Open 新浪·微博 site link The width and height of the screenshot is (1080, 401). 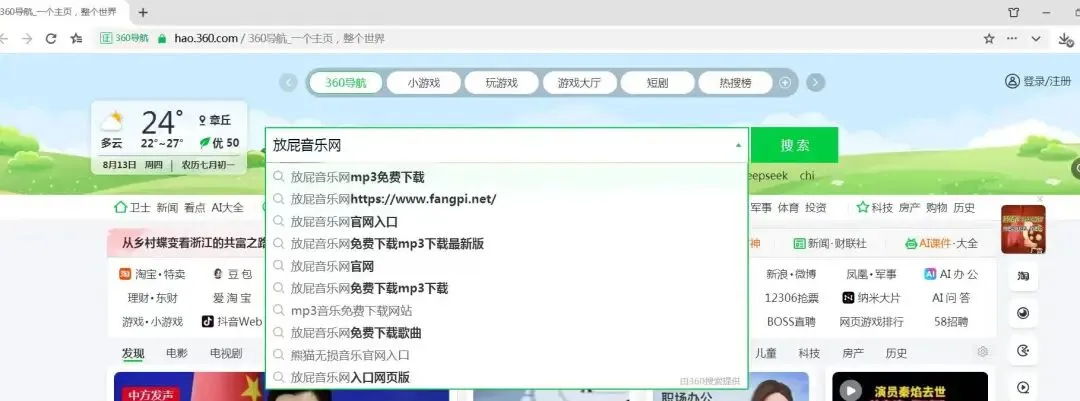coord(791,274)
